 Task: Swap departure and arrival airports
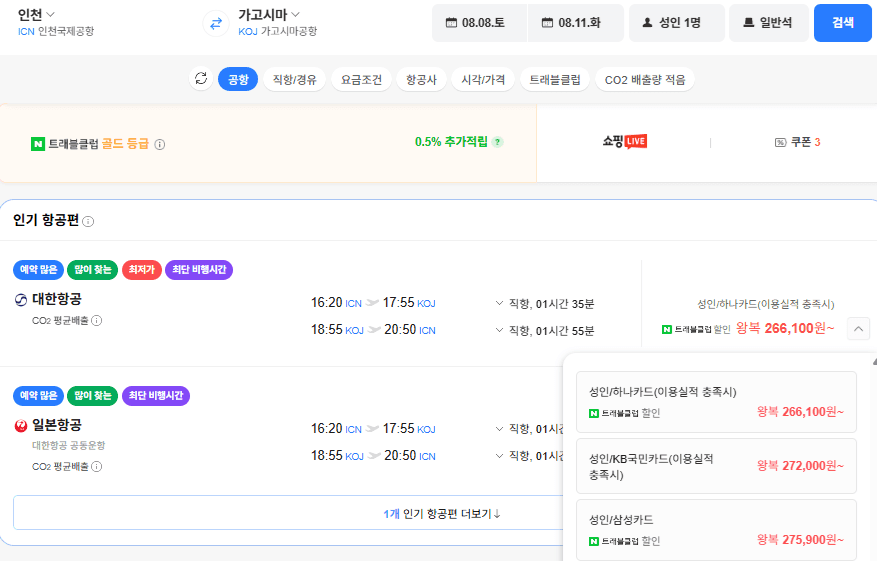tap(216, 23)
